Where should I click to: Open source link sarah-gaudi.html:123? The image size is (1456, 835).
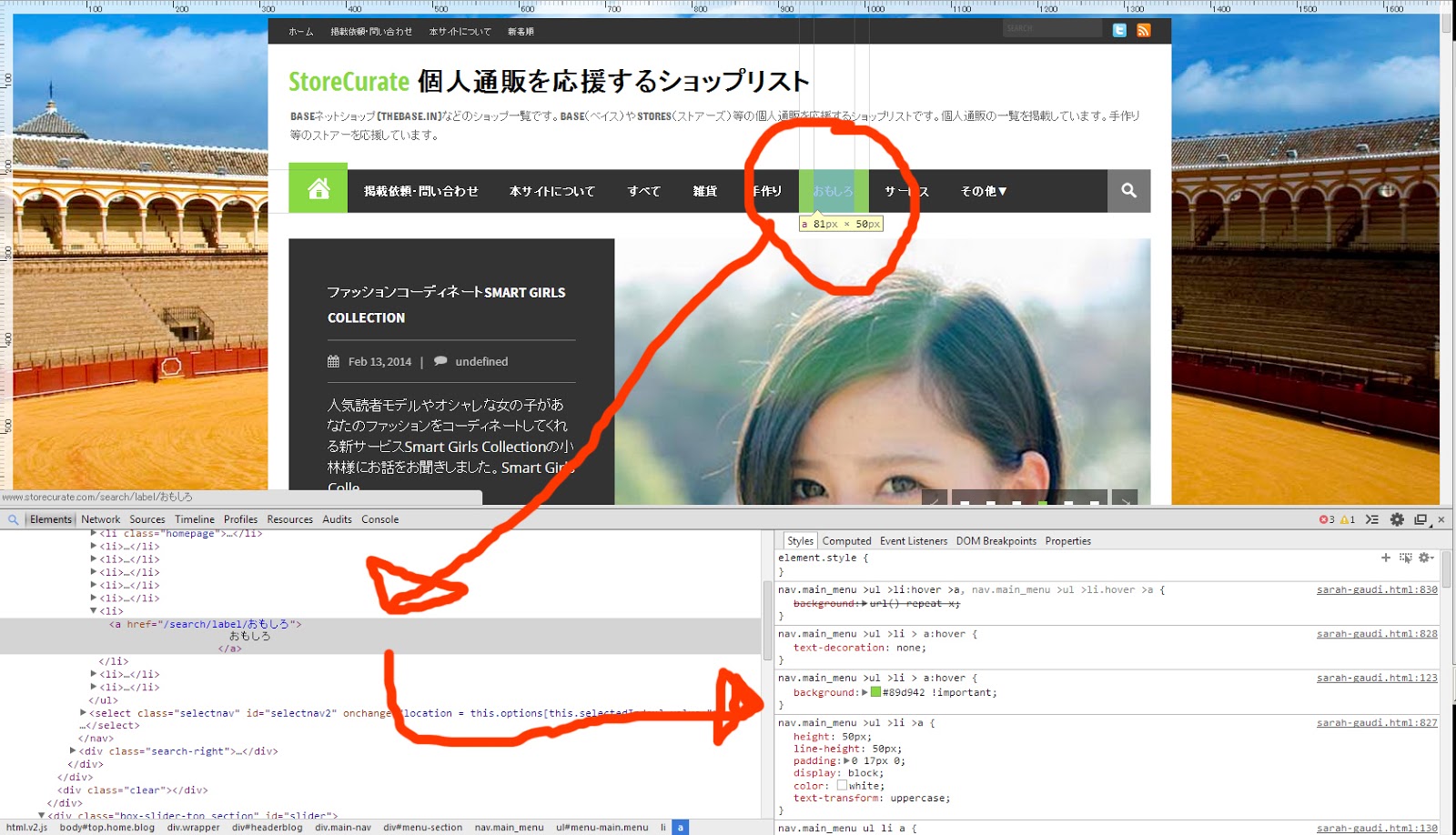1377,679
